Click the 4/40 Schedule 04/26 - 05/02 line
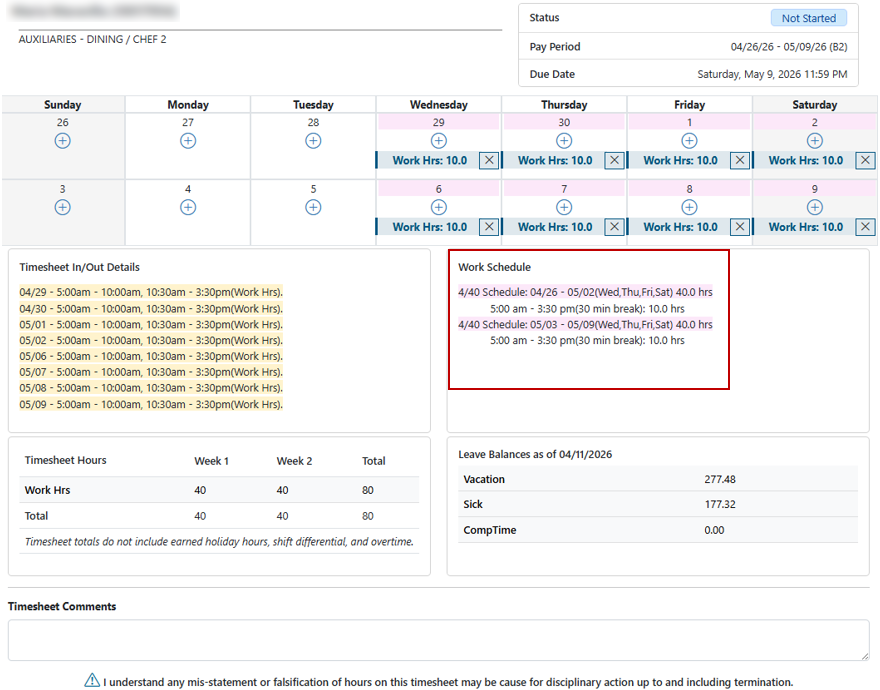Image resolution: width=880 pixels, height=690 pixels. [585, 292]
